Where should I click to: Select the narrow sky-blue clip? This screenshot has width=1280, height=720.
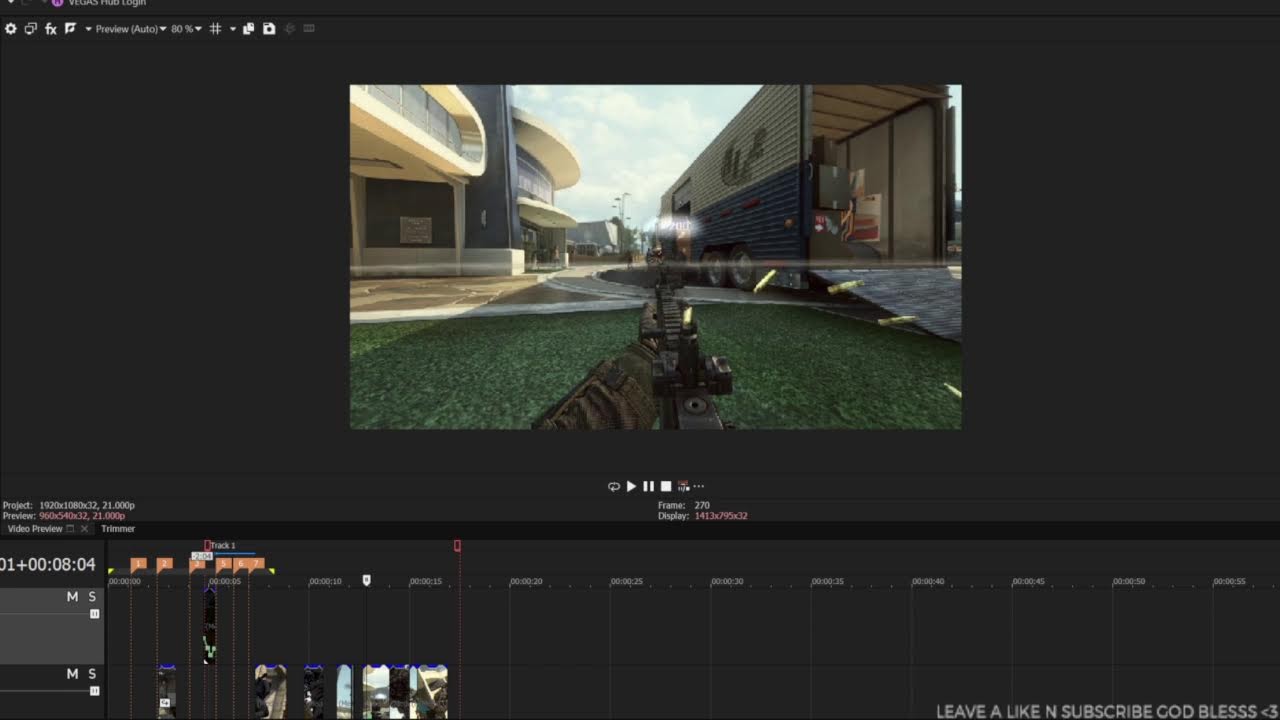click(x=344, y=692)
